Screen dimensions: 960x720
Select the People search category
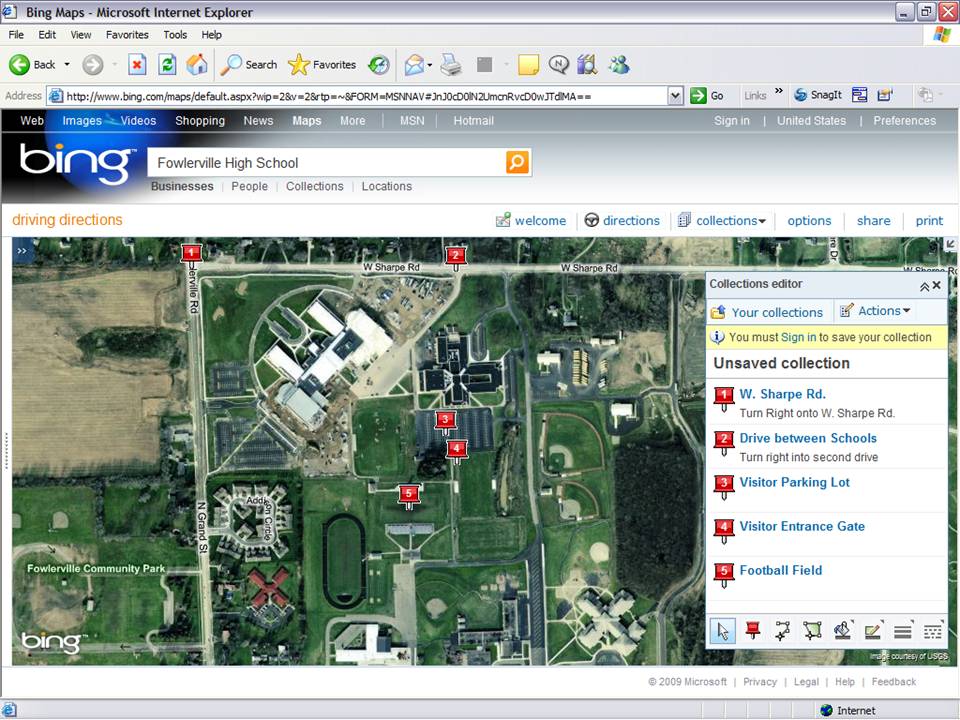coord(250,186)
